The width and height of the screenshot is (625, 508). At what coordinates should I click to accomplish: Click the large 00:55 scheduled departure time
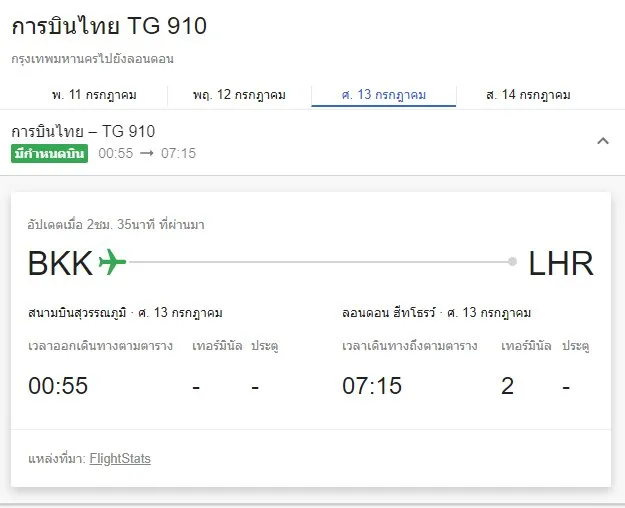pos(58,385)
